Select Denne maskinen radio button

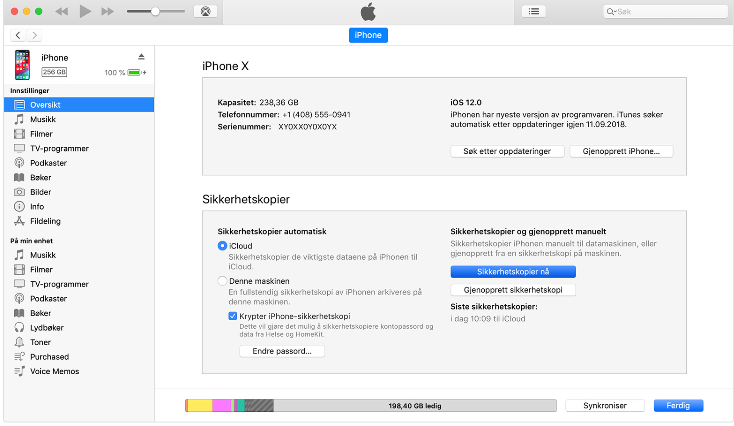[x=222, y=281]
